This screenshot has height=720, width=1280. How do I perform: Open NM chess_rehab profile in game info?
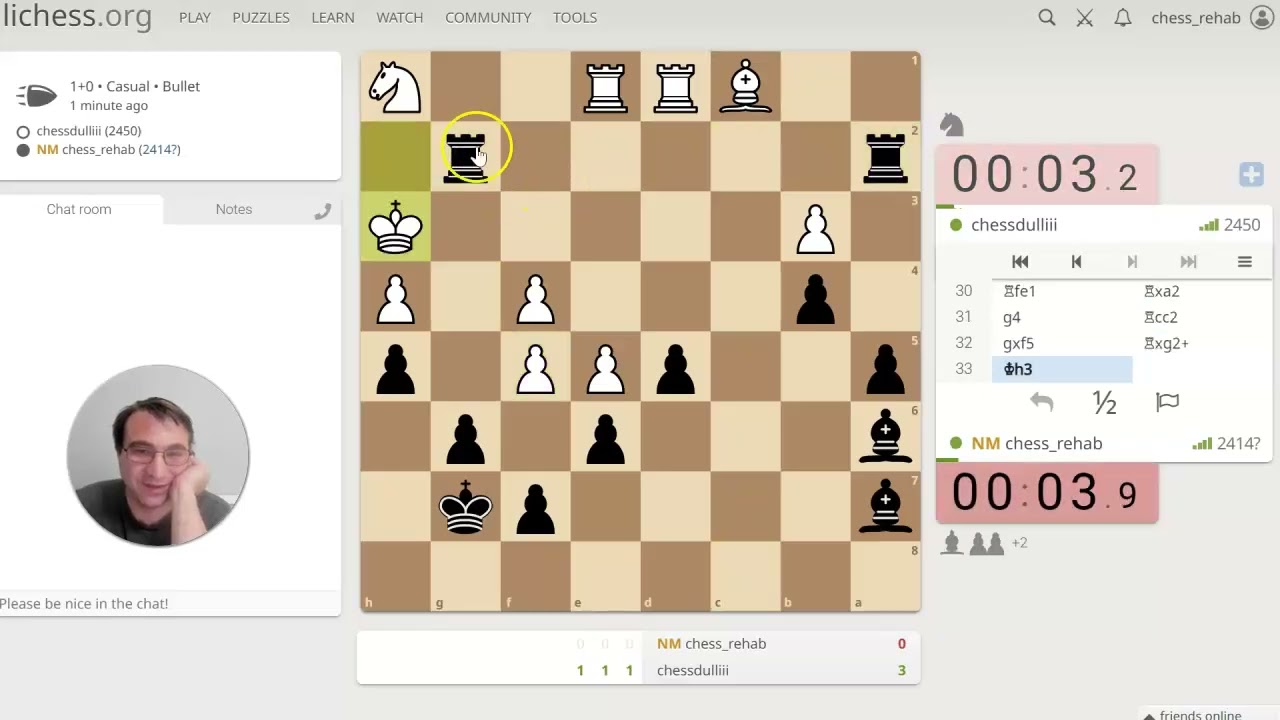click(x=108, y=149)
